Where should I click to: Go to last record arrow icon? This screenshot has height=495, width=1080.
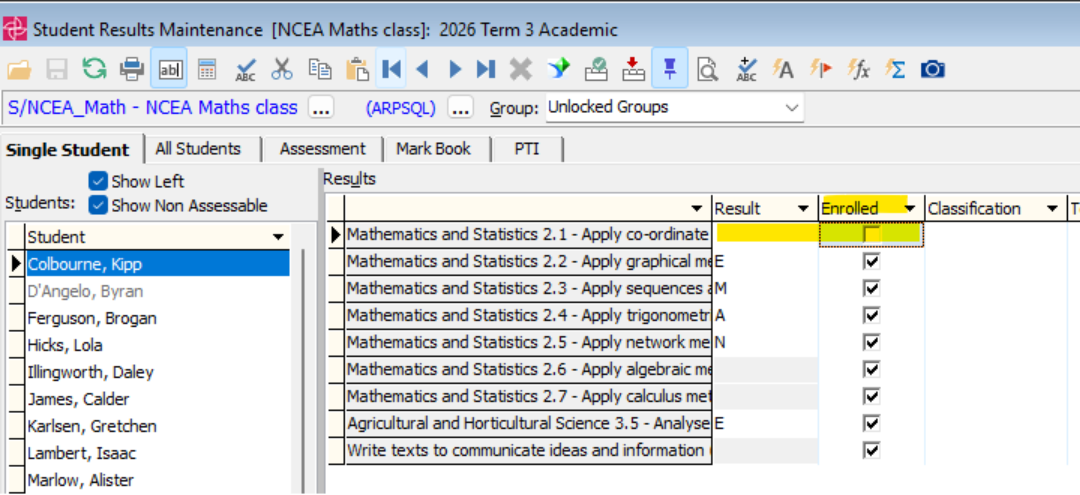[486, 69]
